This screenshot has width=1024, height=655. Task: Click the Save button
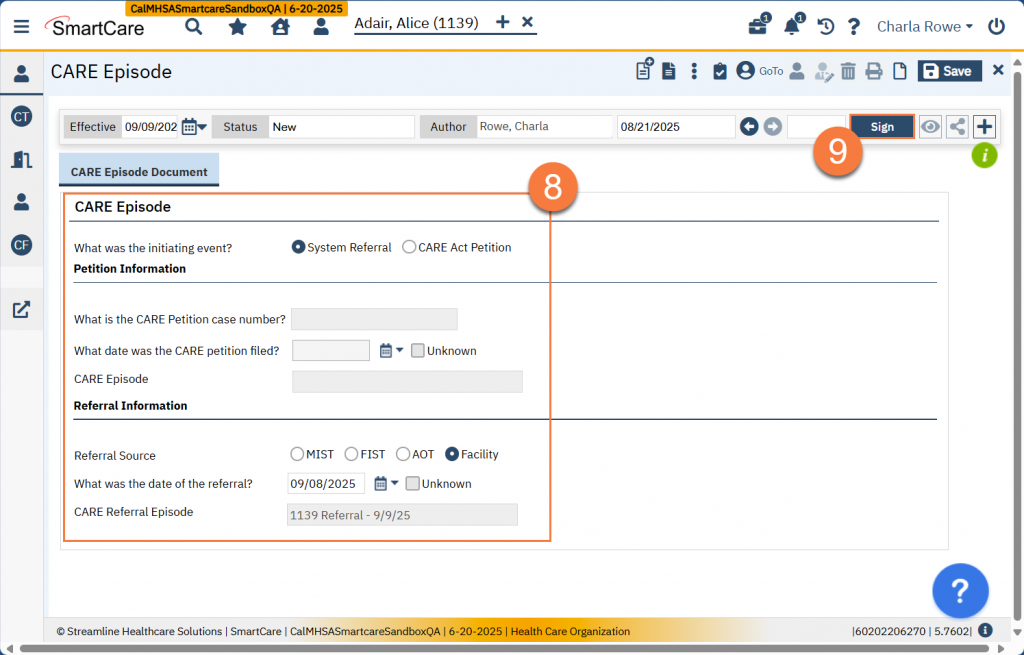pos(948,71)
